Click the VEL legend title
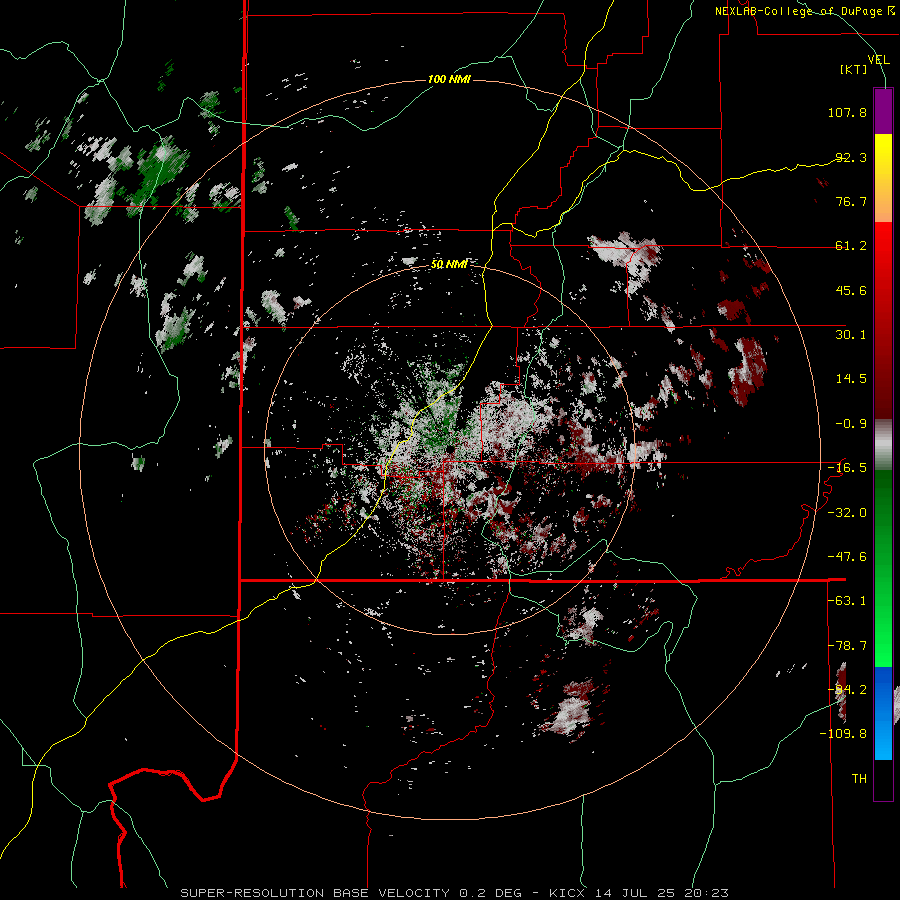This screenshot has width=900, height=900. coord(878,60)
